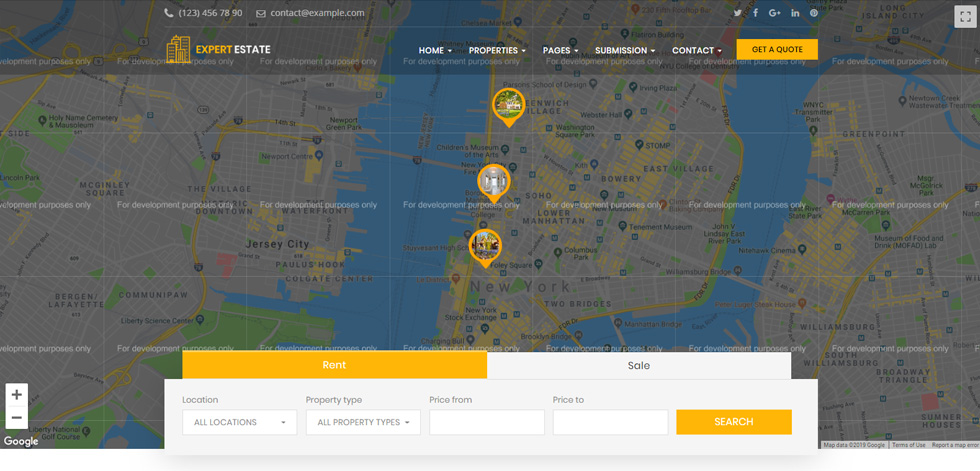Open the Properties menu

coord(497,50)
